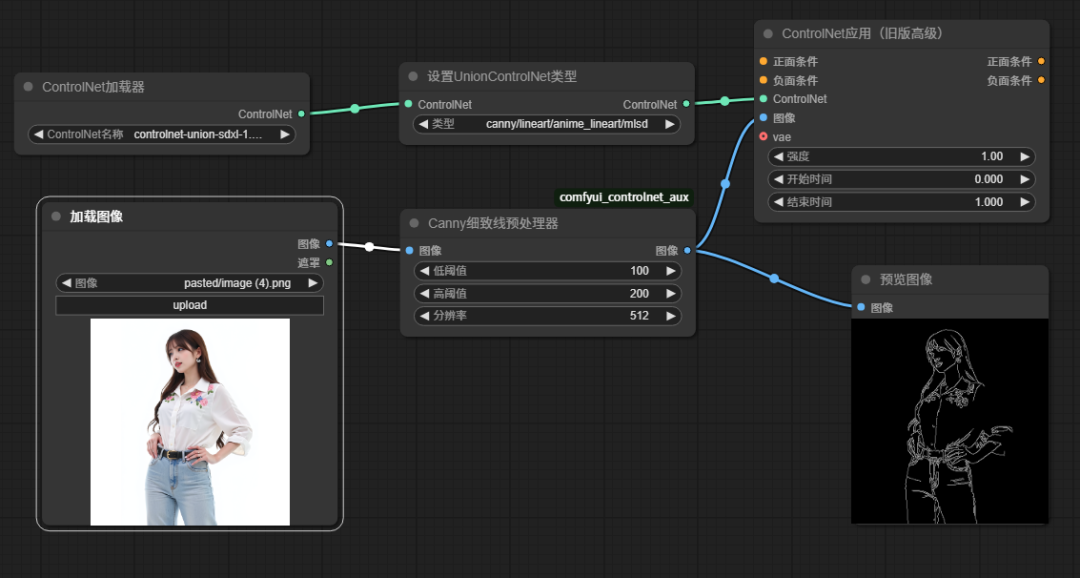The image size is (1080, 578).
Task: Decrease 结束时间 with left arrow
Action: pyautogui.click(x=778, y=202)
